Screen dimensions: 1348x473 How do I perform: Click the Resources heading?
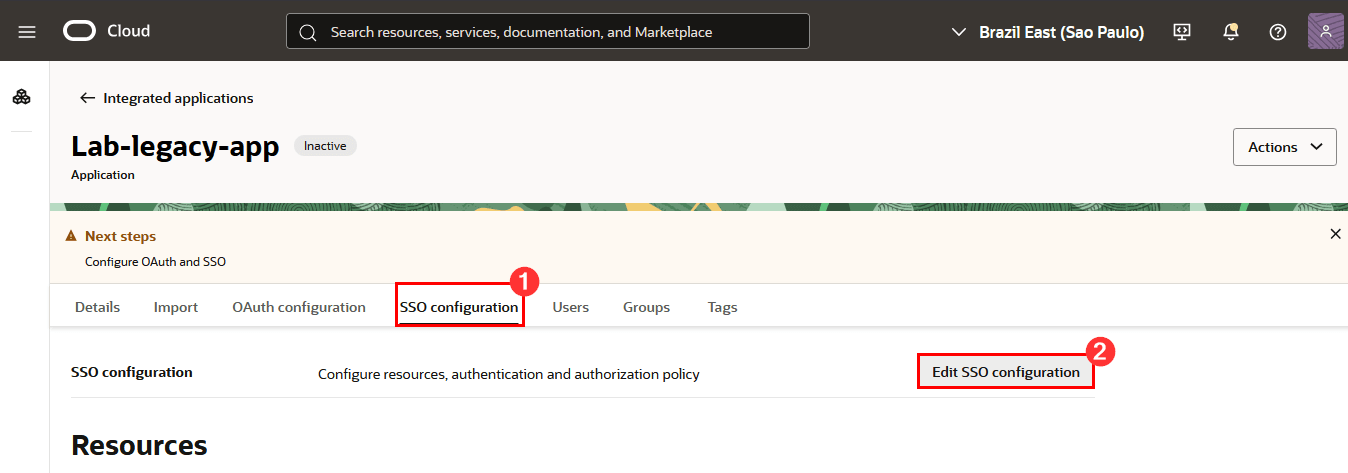139,445
